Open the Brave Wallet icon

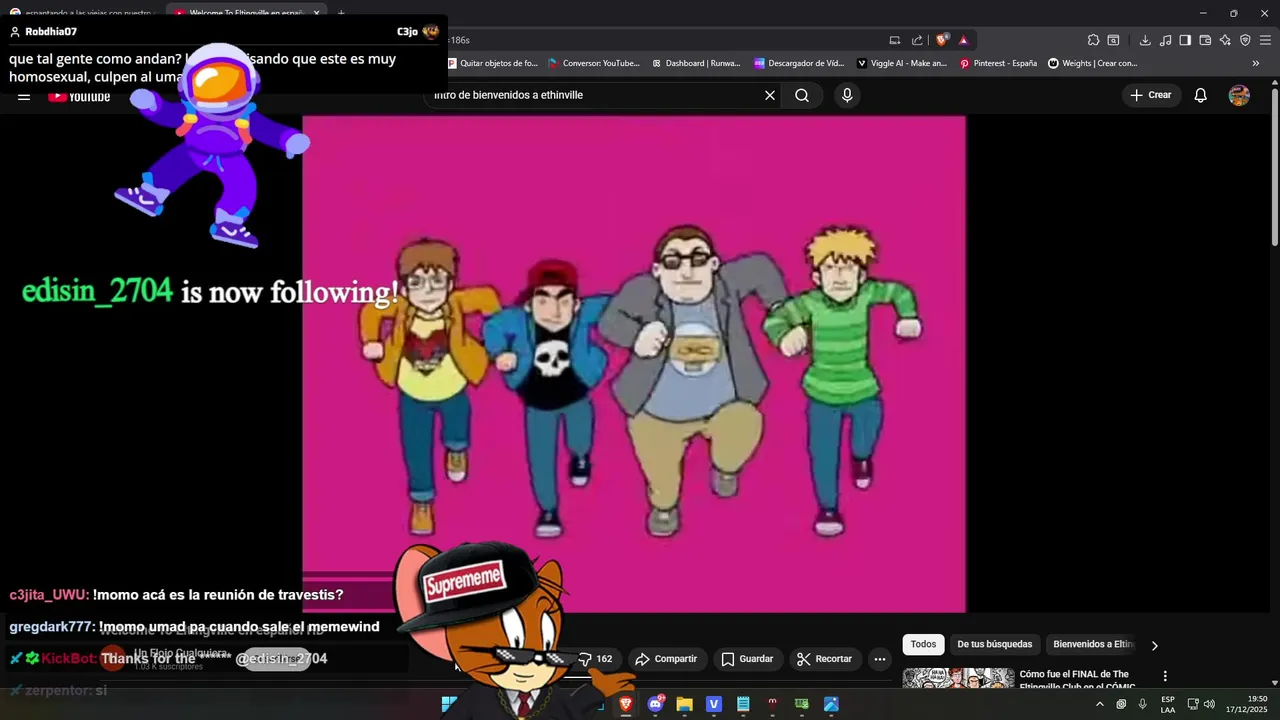coord(1205,40)
